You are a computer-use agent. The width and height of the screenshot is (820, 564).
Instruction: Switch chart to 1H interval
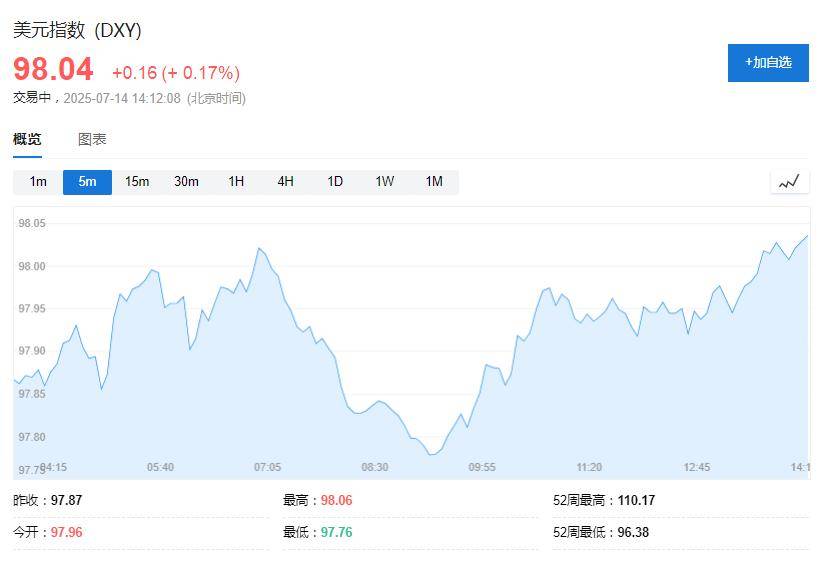[236, 182]
